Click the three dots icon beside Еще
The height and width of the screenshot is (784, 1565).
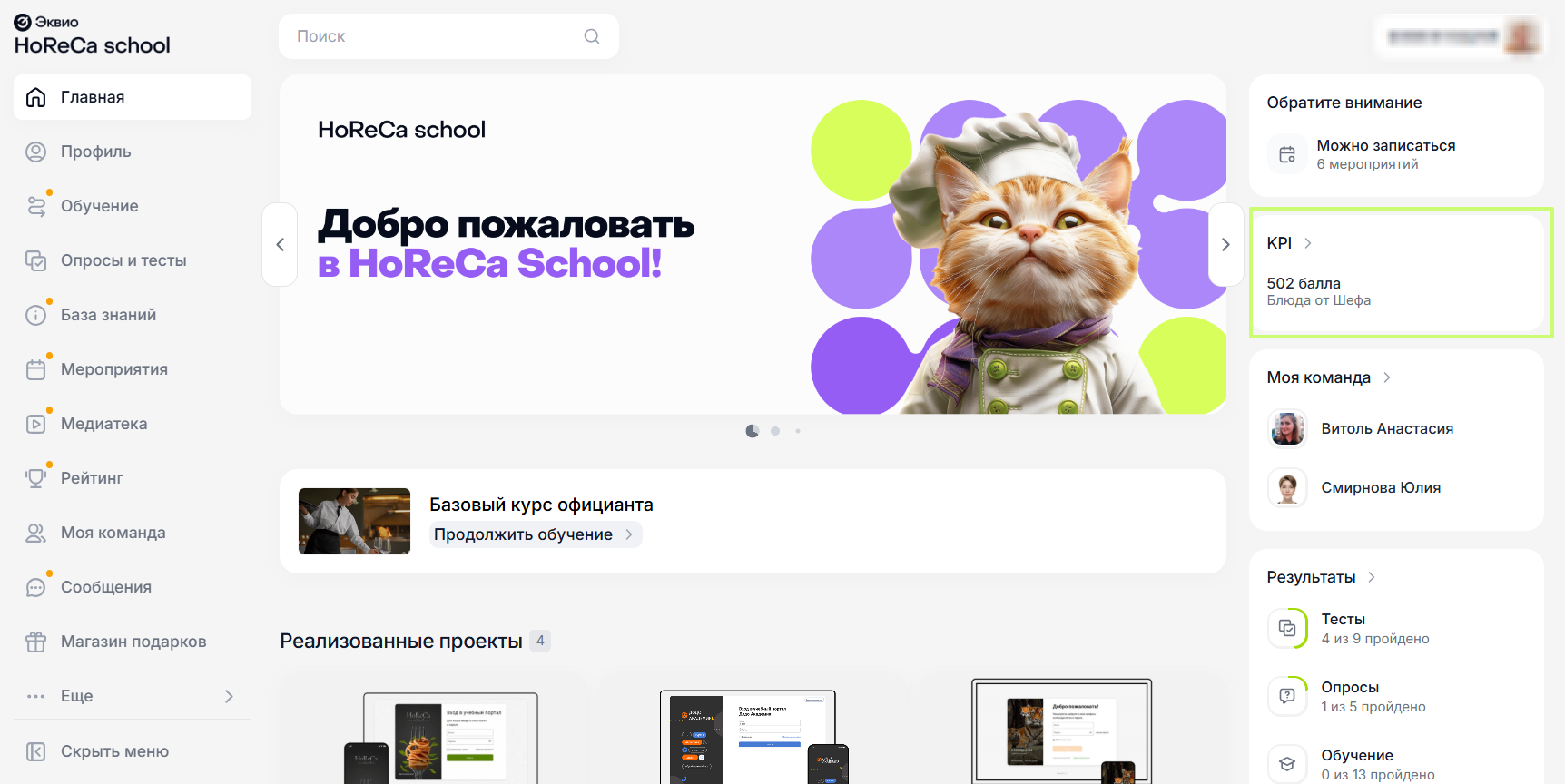[x=35, y=696]
